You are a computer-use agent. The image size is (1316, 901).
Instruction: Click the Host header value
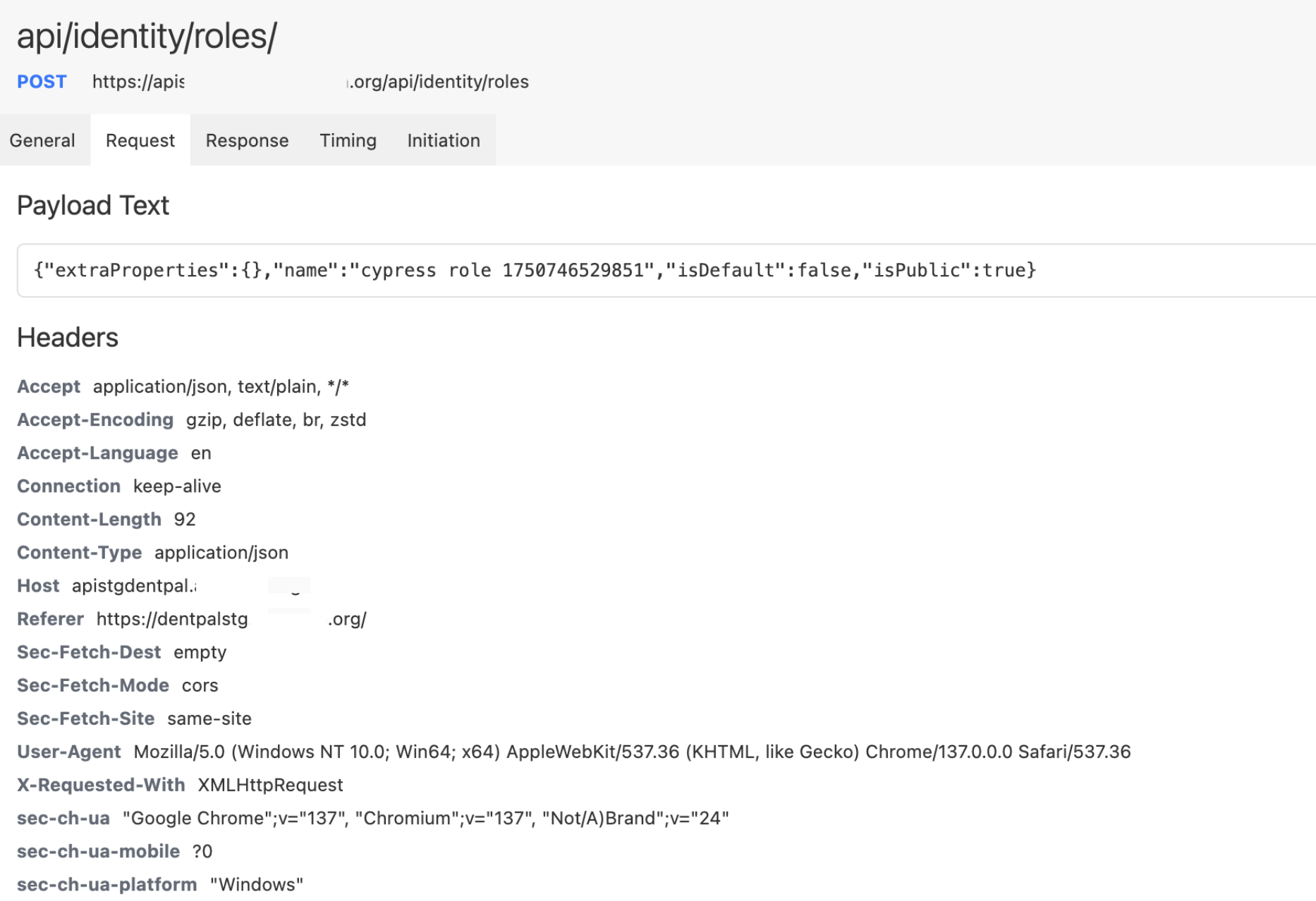click(134, 586)
